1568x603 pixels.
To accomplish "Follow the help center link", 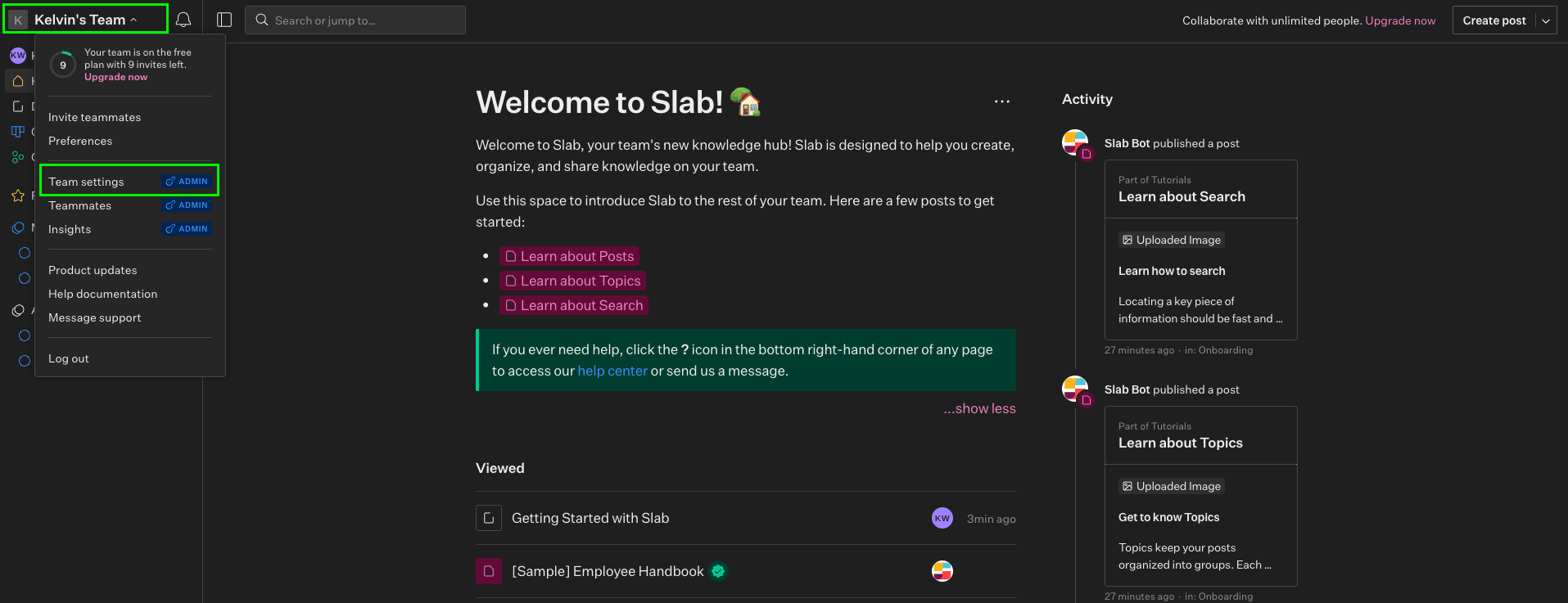I will point(612,371).
